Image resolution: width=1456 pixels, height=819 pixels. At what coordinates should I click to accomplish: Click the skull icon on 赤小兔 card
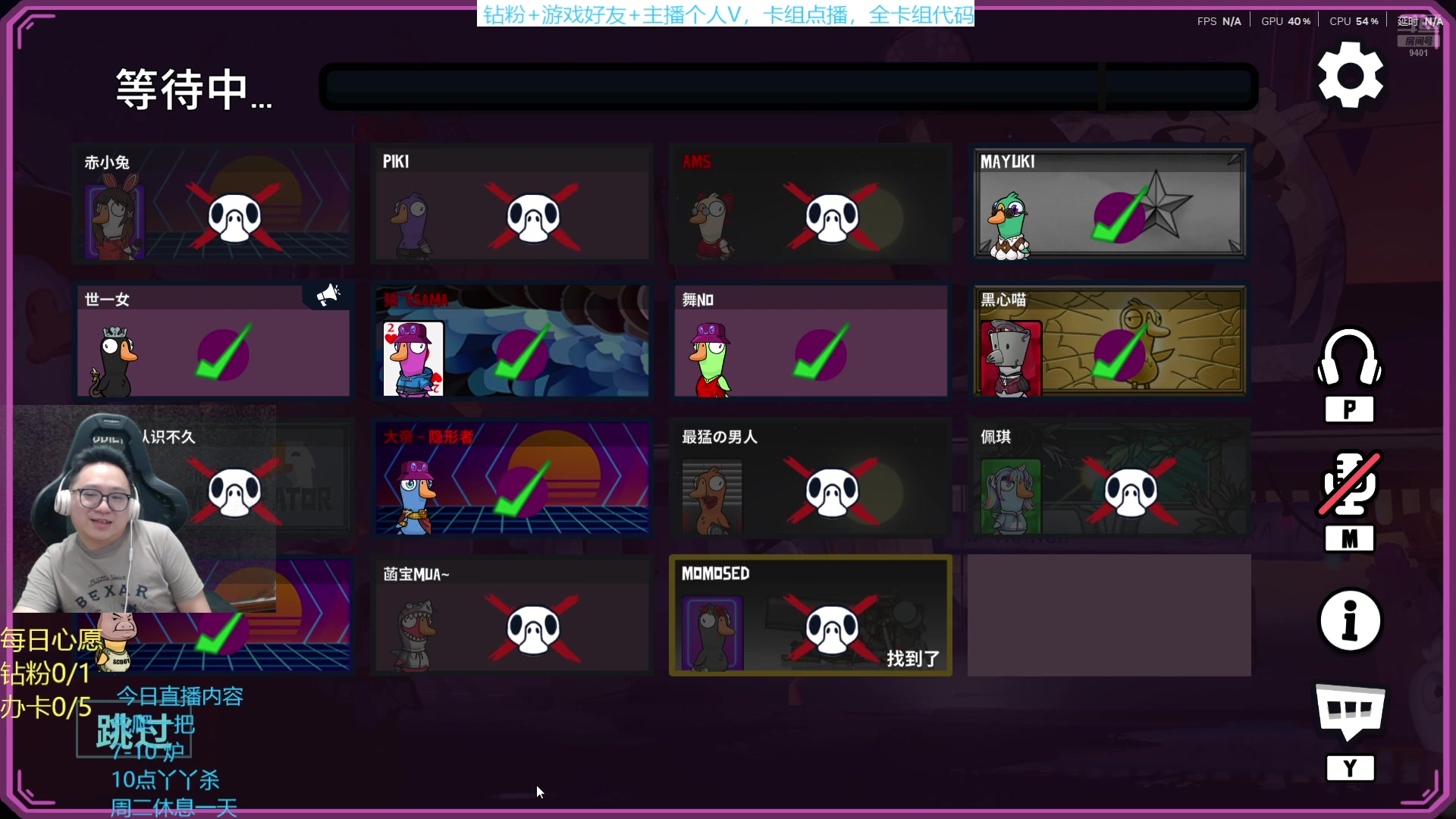(234, 218)
